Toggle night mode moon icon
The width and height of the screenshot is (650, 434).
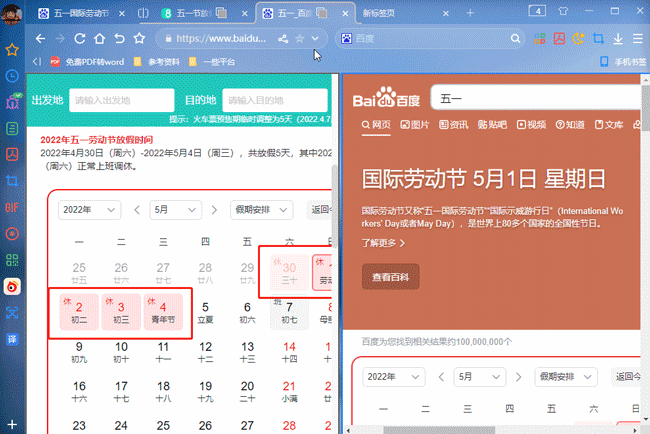coord(578,39)
